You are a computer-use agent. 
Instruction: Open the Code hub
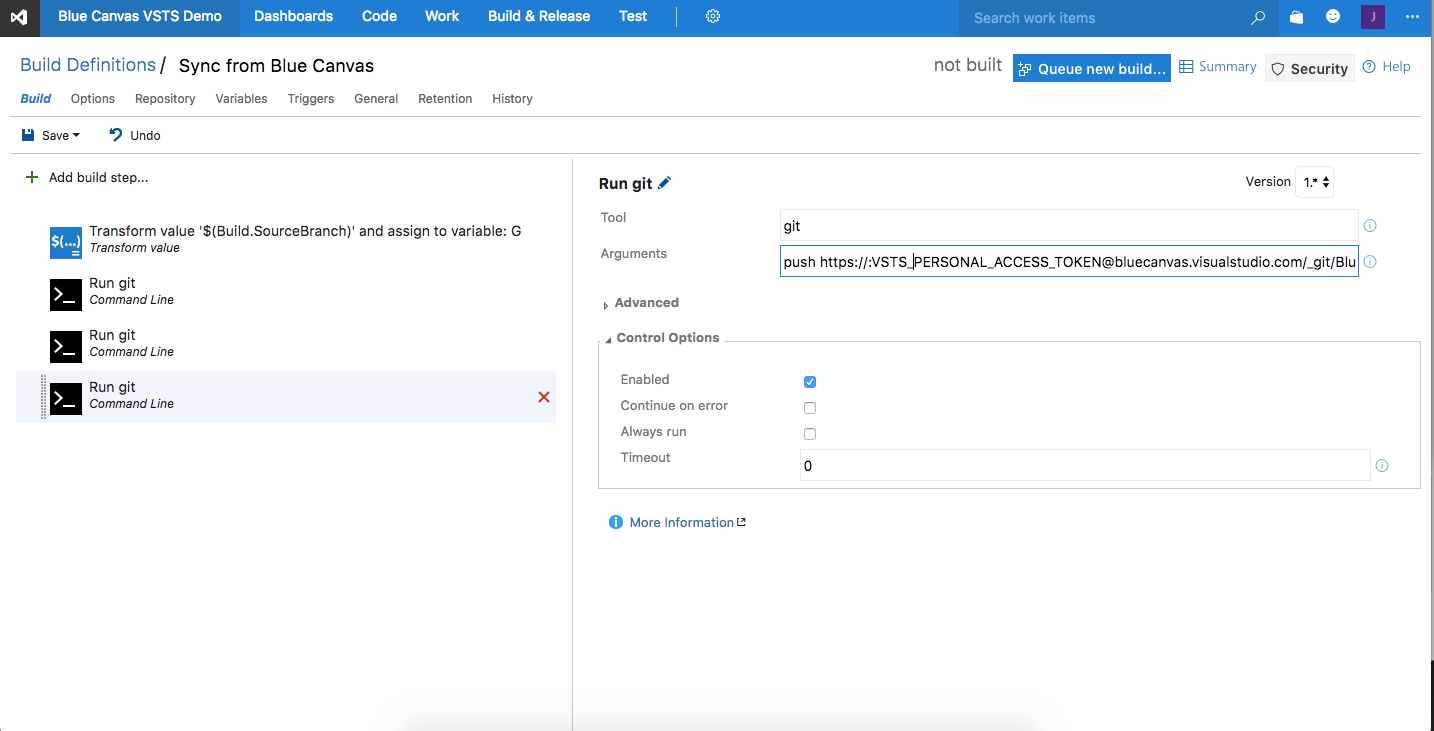pos(379,16)
